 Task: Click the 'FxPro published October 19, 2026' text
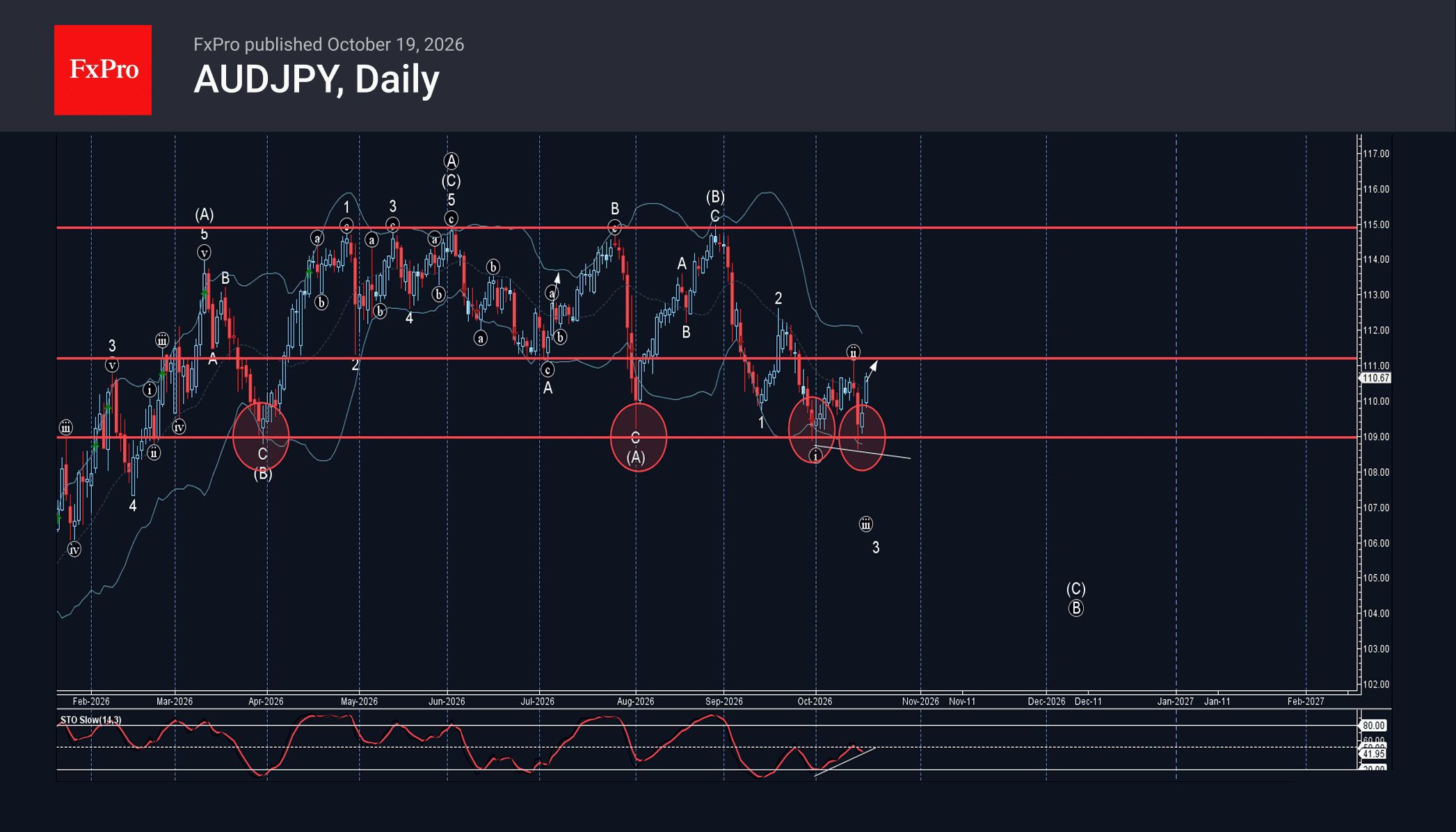[328, 45]
